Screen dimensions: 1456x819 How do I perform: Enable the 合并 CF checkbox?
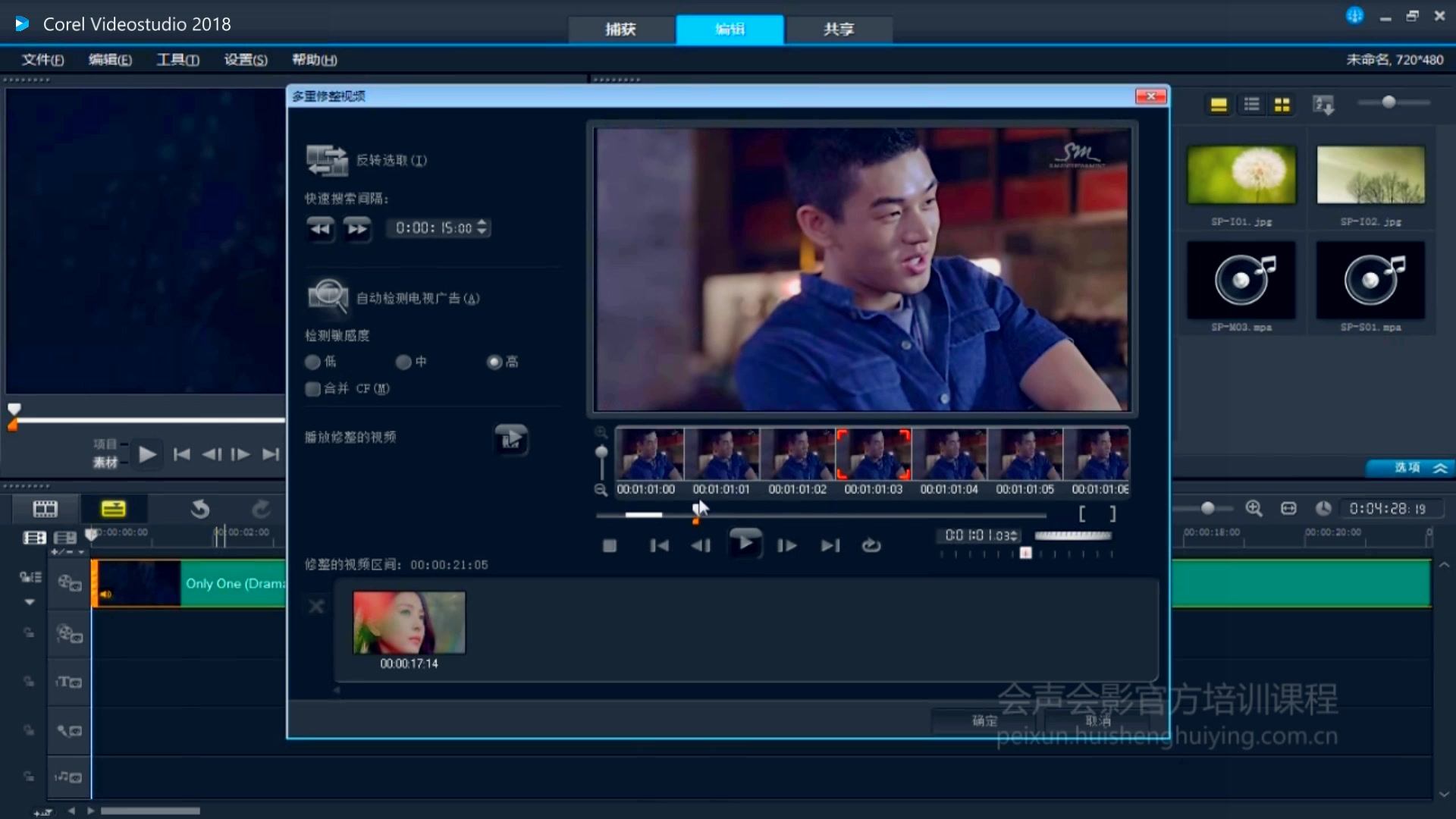312,388
